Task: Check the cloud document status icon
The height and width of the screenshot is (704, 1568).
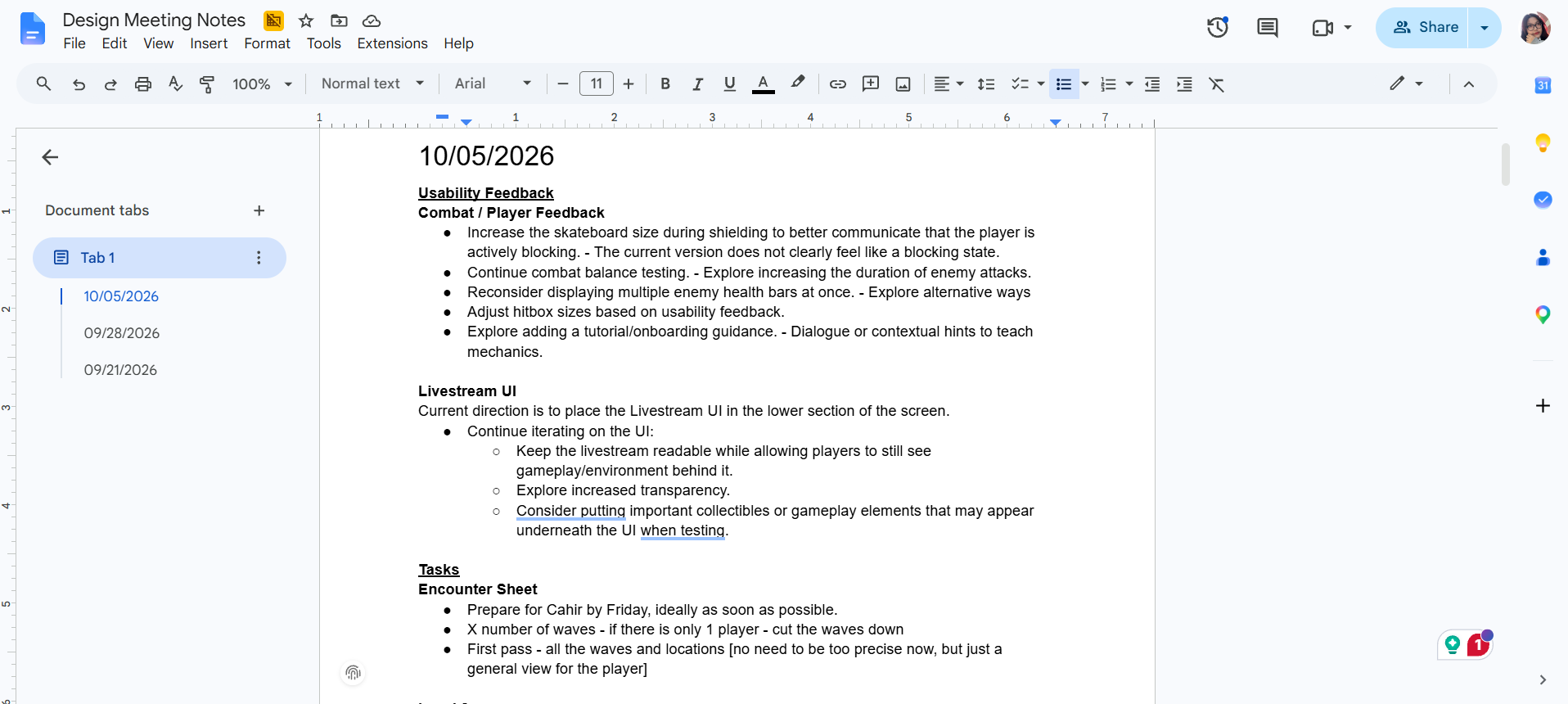Action: coord(372,20)
